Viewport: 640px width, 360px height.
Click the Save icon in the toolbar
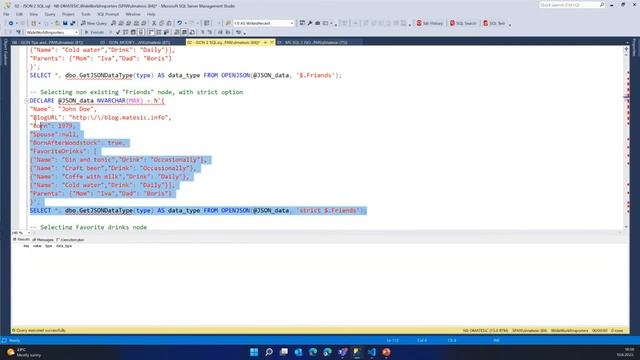tap(65, 23)
